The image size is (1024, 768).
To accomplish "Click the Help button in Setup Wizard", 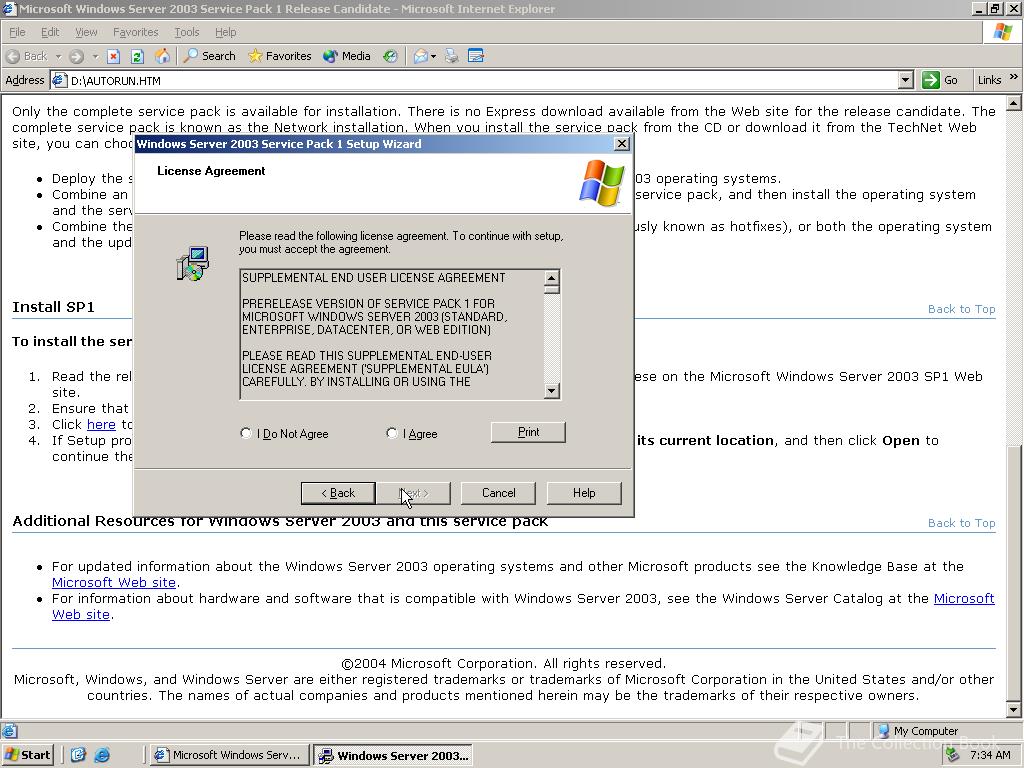I will [x=584, y=493].
